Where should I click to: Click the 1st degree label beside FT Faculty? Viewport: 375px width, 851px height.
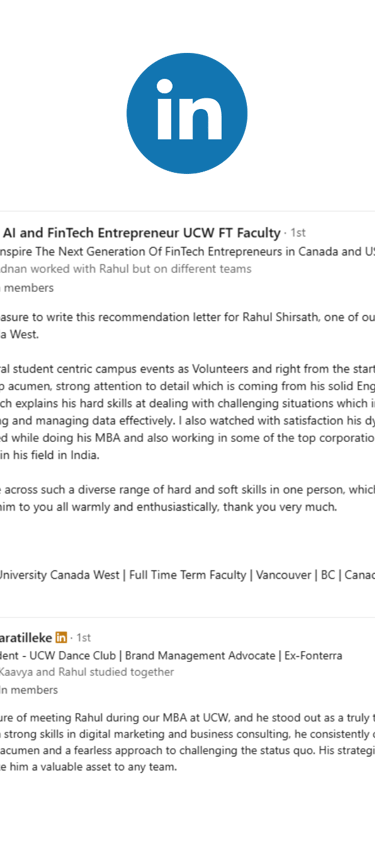pyautogui.click(x=298, y=233)
